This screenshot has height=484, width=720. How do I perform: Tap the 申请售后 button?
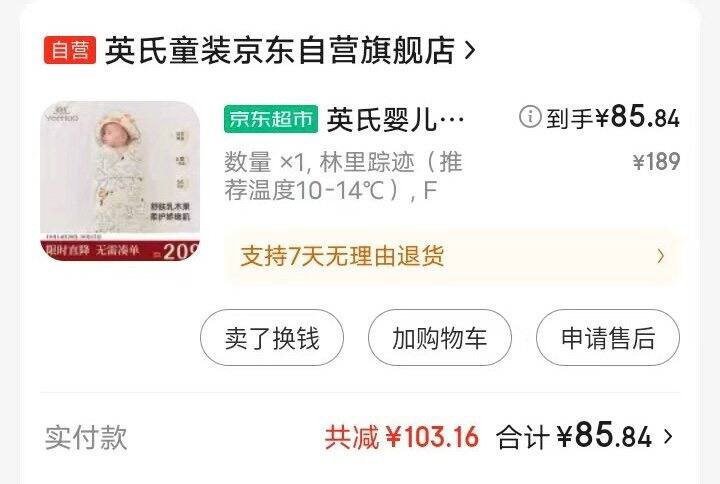608,338
